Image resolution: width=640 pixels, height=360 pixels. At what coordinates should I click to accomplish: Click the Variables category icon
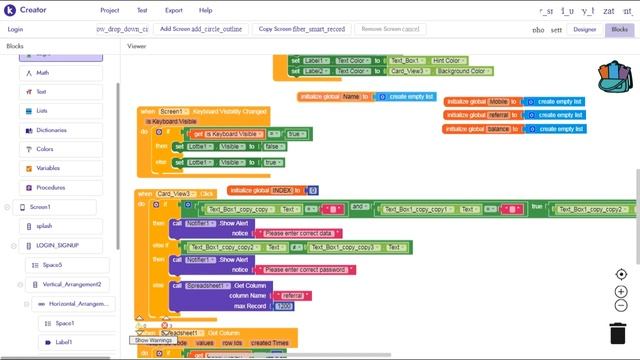pos(29,169)
